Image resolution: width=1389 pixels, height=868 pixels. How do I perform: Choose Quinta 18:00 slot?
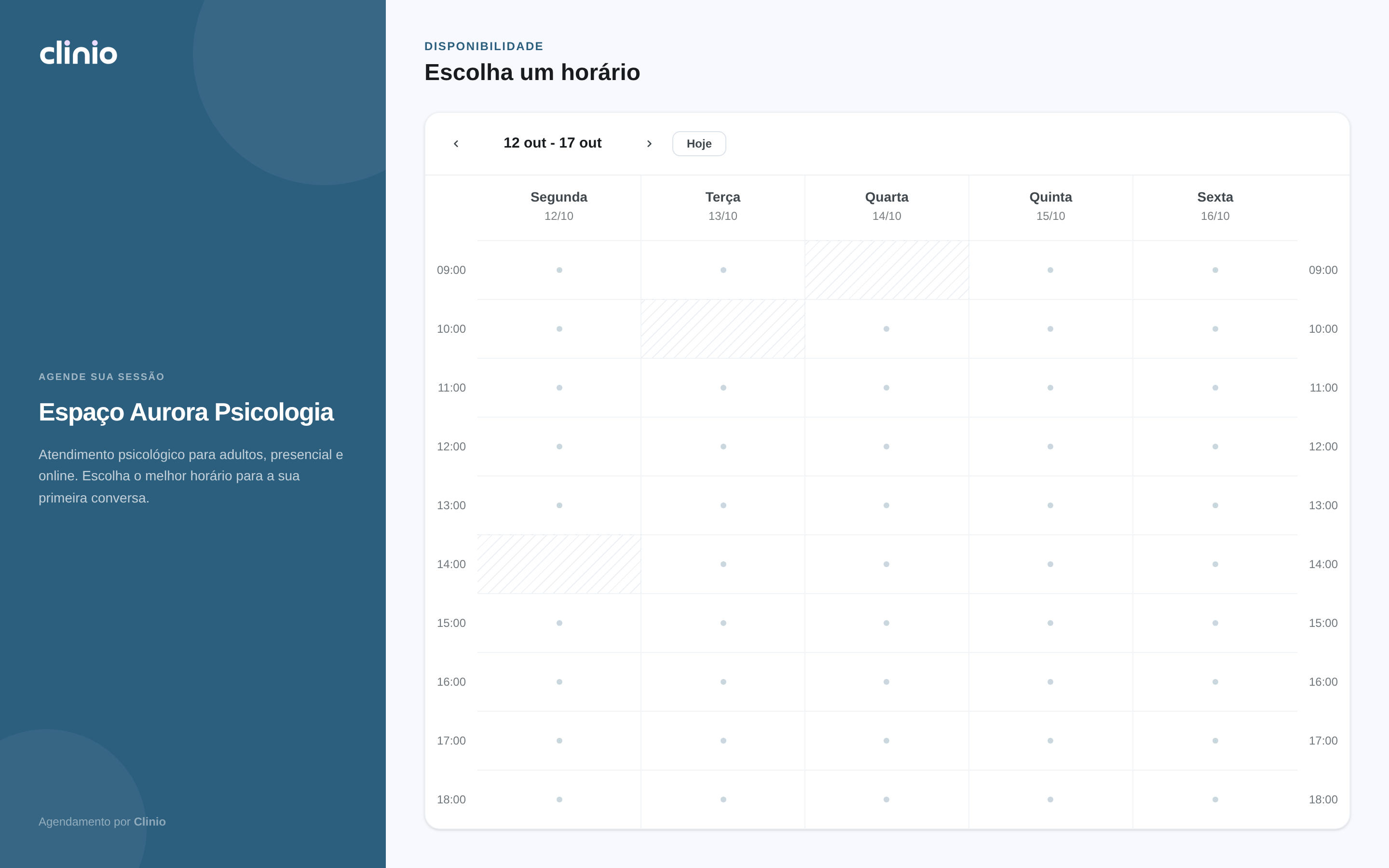tap(1050, 800)
